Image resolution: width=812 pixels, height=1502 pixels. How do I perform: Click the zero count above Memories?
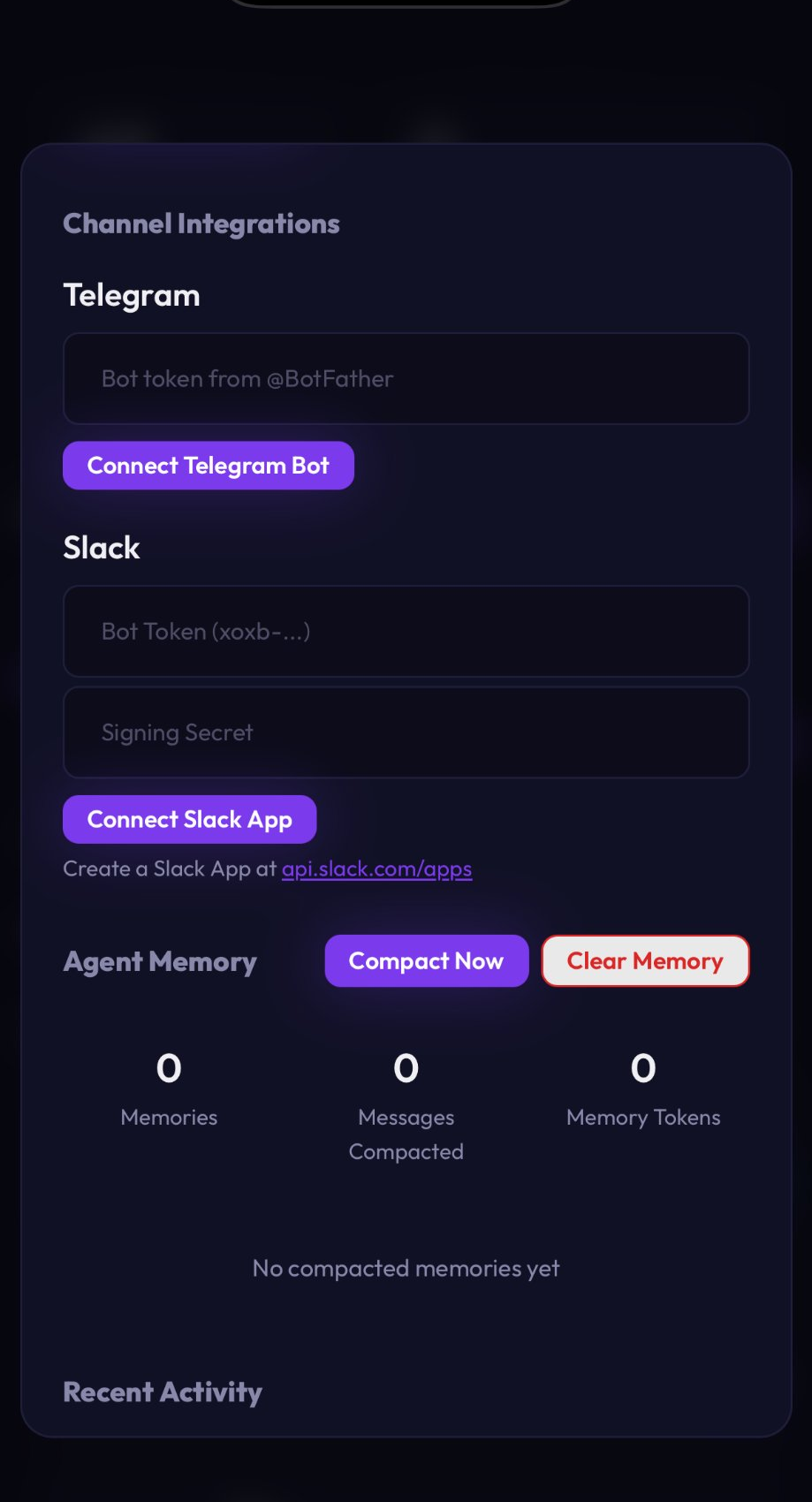[169, 1069]
